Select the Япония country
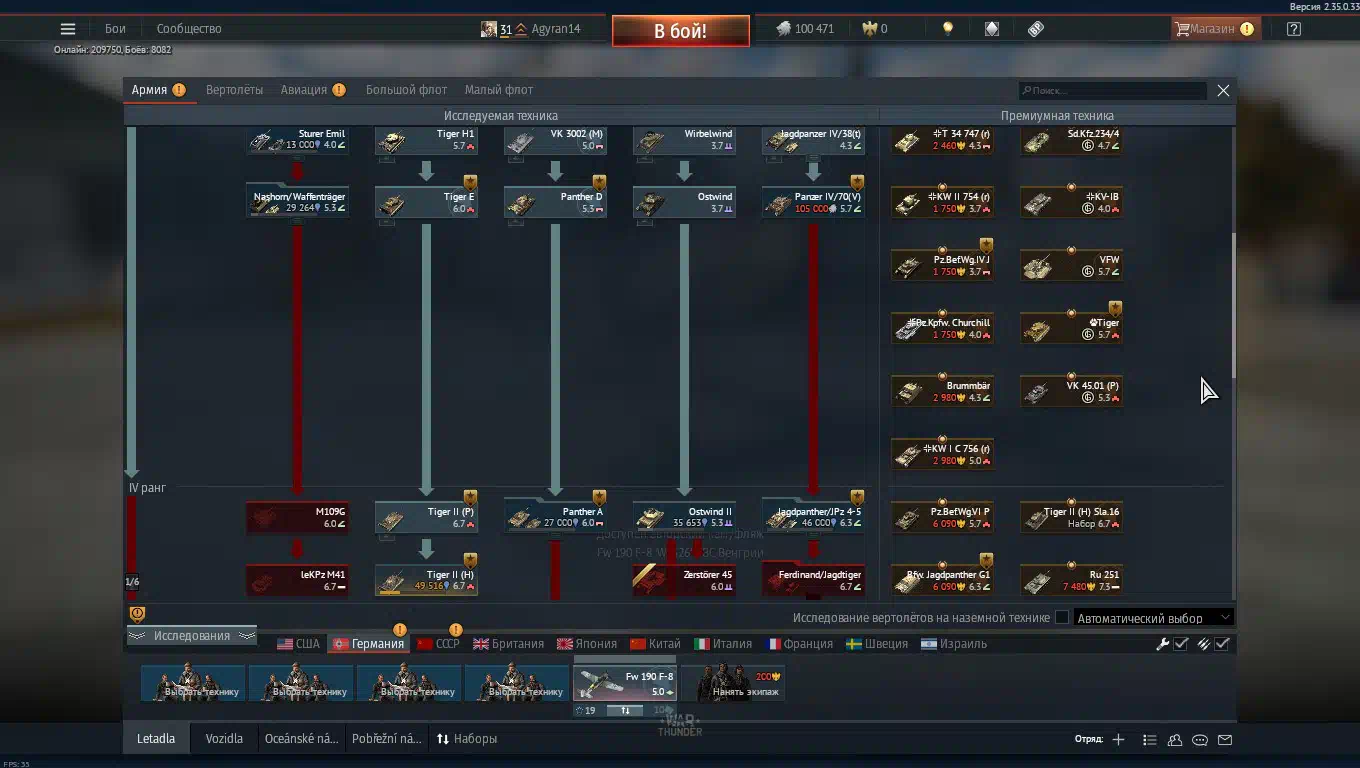 tap(588, 644)
